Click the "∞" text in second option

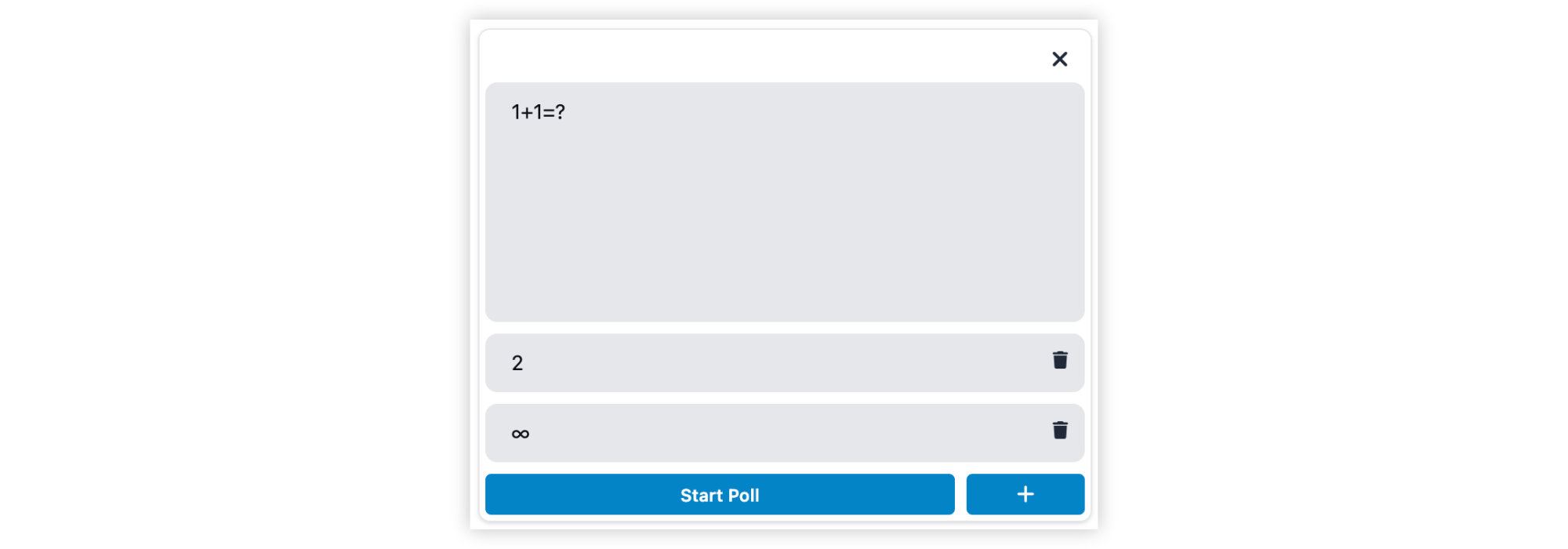pos(521,434)
